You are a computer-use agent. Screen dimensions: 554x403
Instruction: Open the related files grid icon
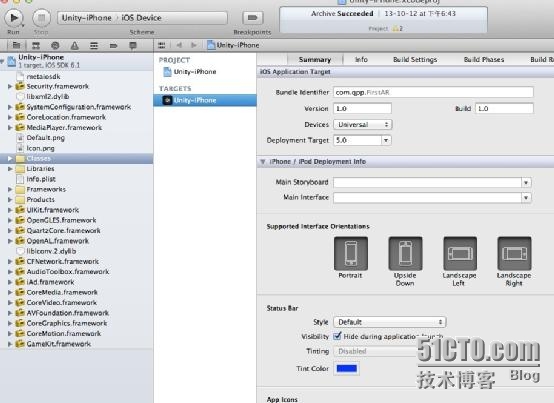(161, 45)
